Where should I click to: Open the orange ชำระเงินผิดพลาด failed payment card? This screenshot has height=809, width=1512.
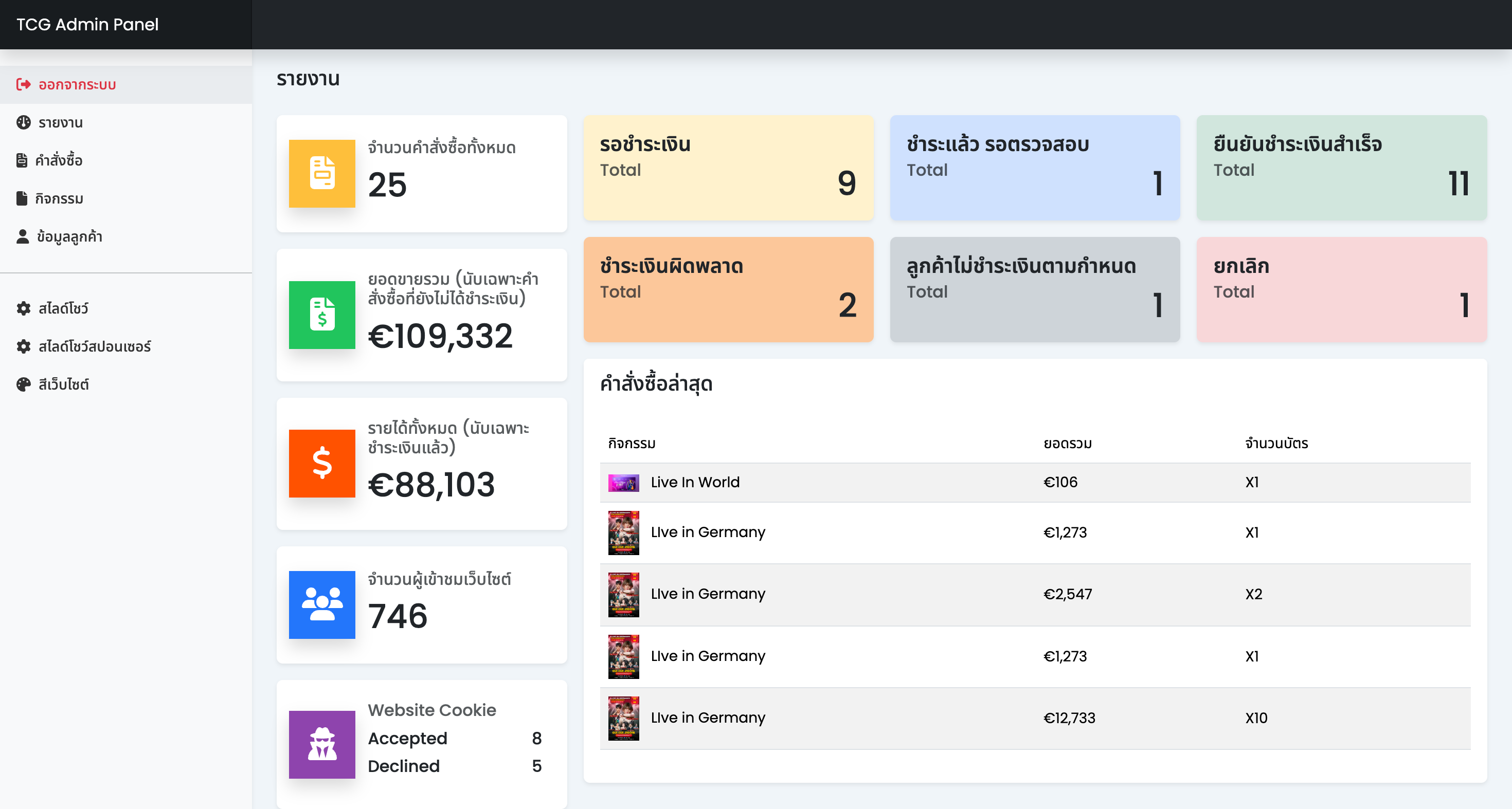coord(728,289)
